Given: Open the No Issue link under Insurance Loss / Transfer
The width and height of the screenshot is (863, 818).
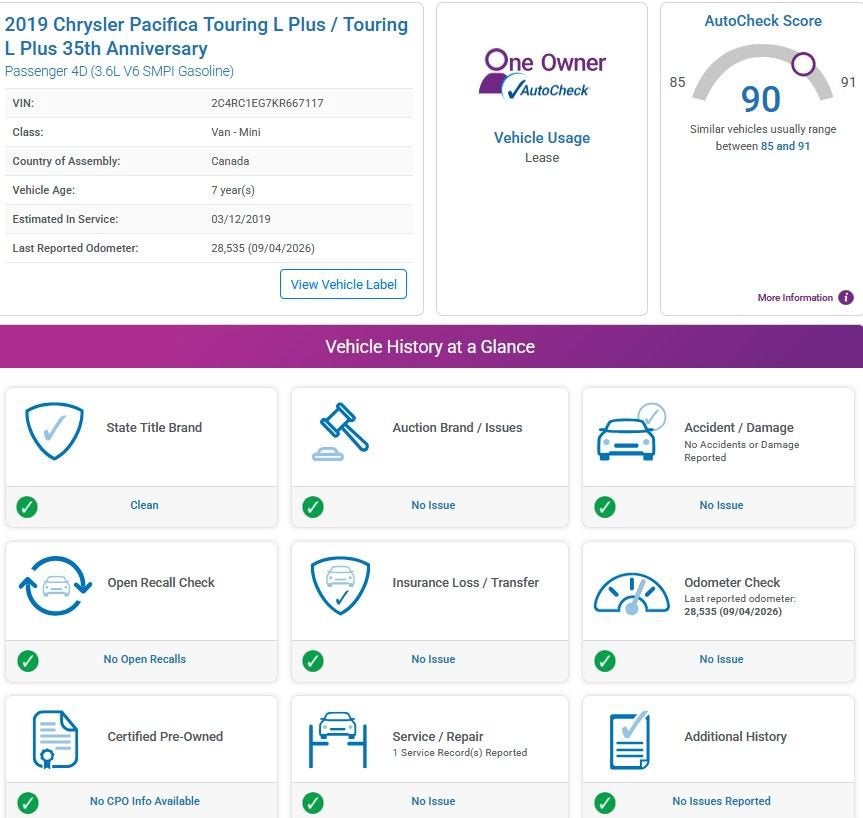Looking at the screenshot, I should [x=433, y=659].
